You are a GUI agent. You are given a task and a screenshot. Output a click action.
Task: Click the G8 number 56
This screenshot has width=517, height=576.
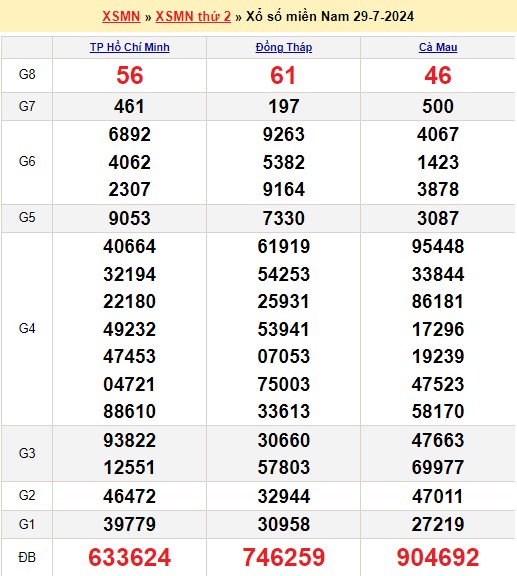point(130,76)
